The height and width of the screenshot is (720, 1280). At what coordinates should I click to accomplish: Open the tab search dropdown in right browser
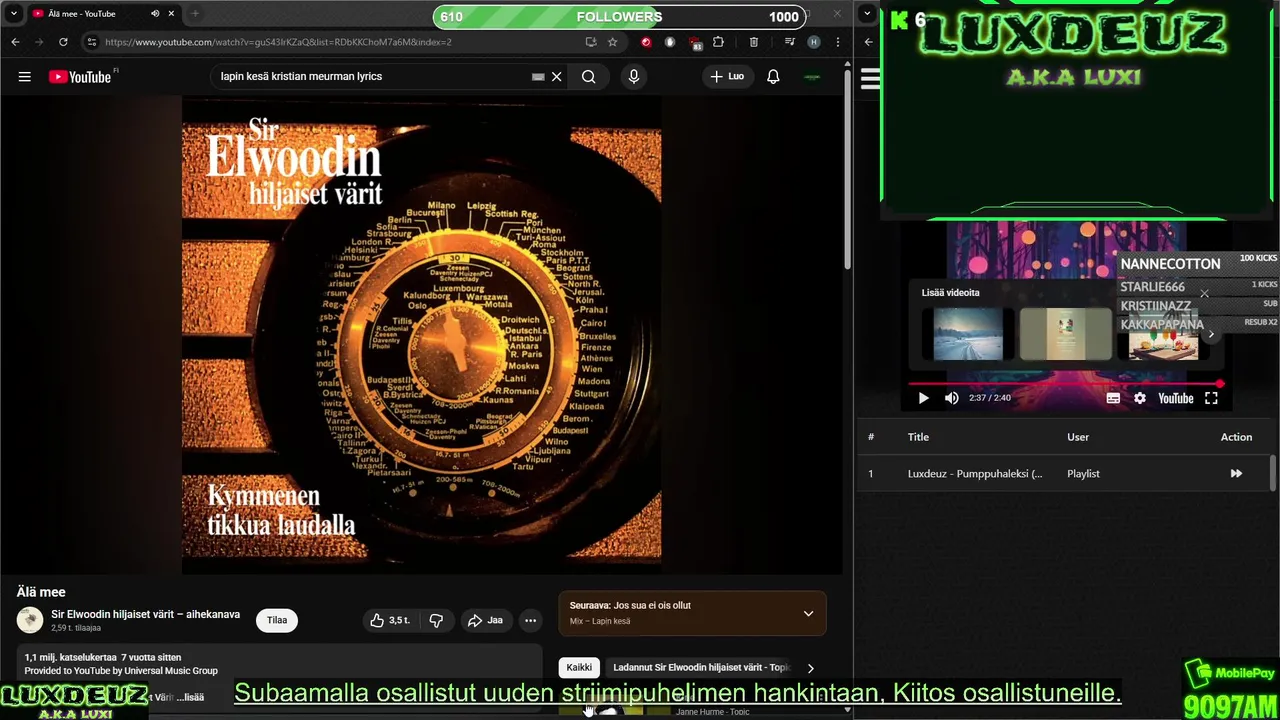(x=867, y=14)
